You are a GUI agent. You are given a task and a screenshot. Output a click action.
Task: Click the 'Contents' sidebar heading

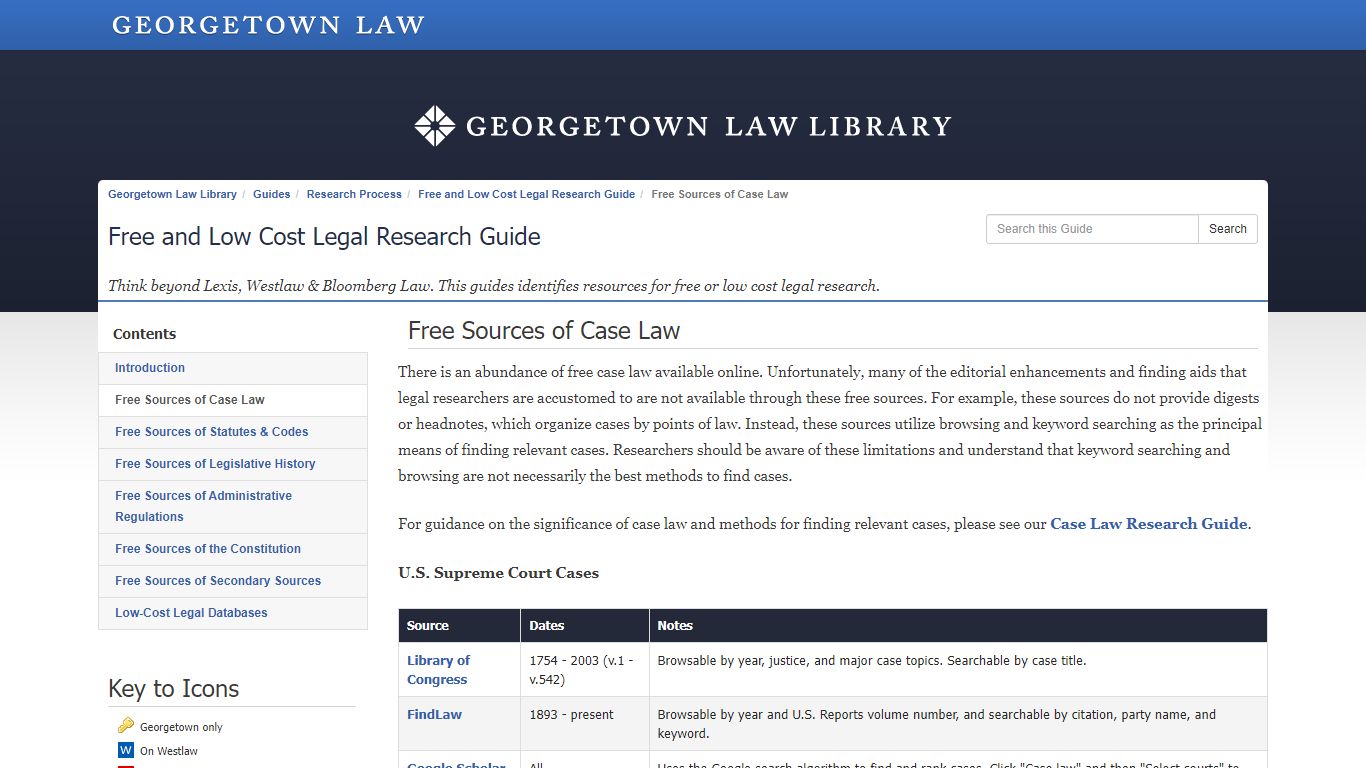[144, 334]
